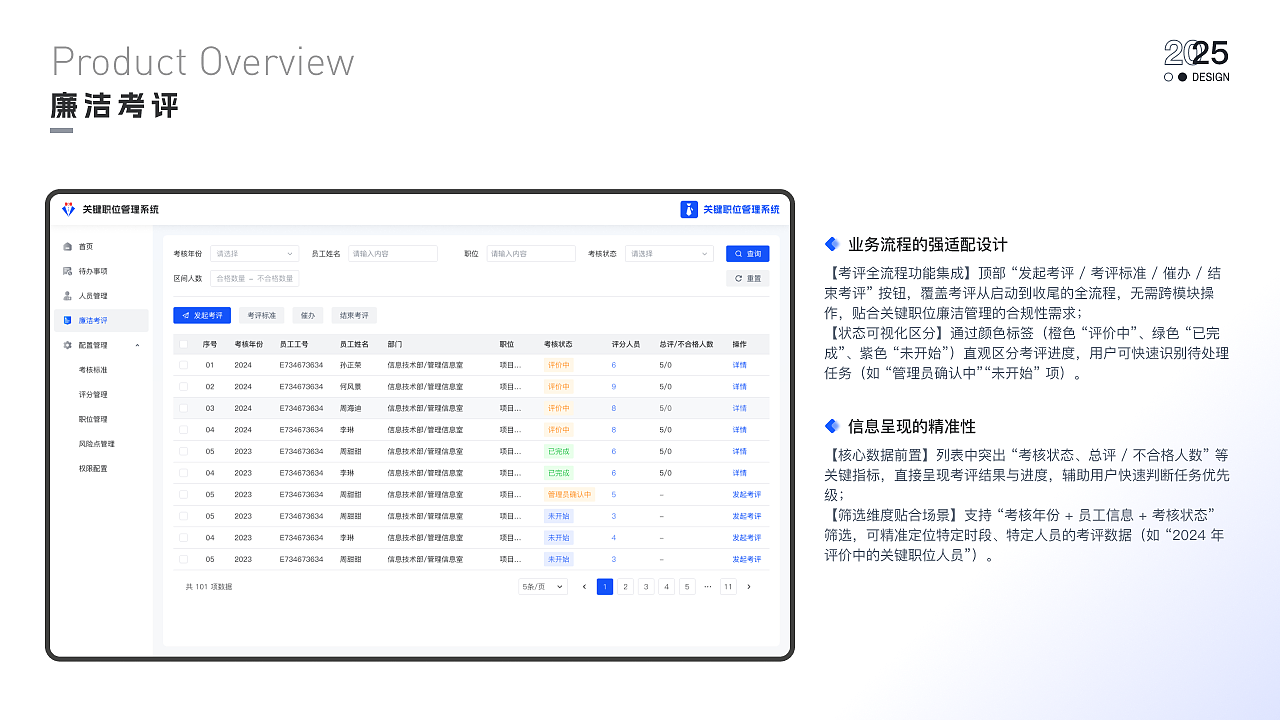Check the select-all checkbox in table header
This screenshot has width=1280, height=720.
(183, 344)
